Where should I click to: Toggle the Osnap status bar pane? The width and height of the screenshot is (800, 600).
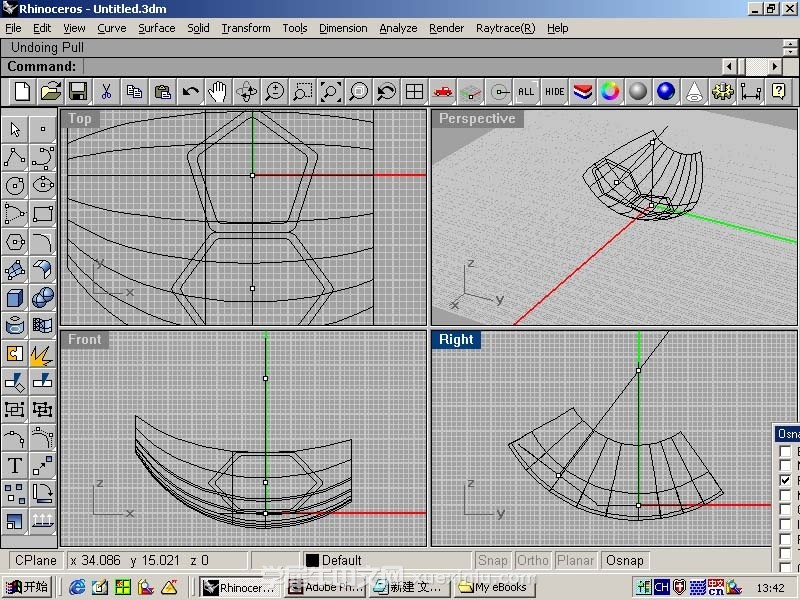click(x=625, y=561)
